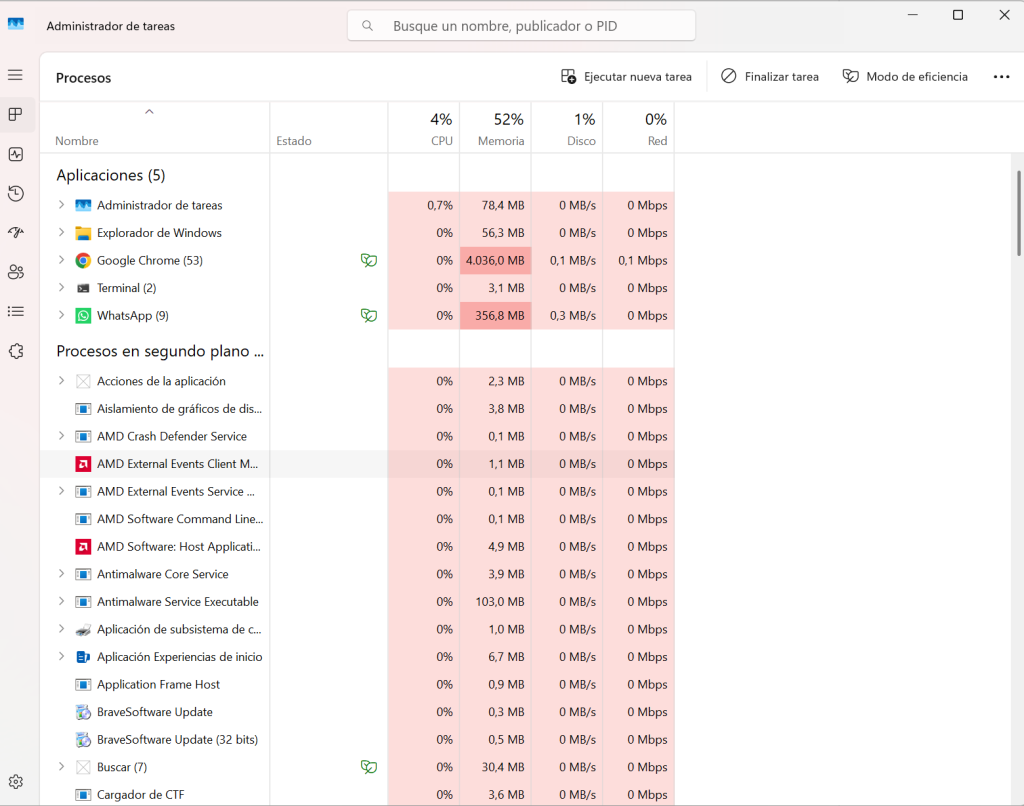Open the three-dots more options menu
Screen dimensions: 1024x806
[1001, 76]
